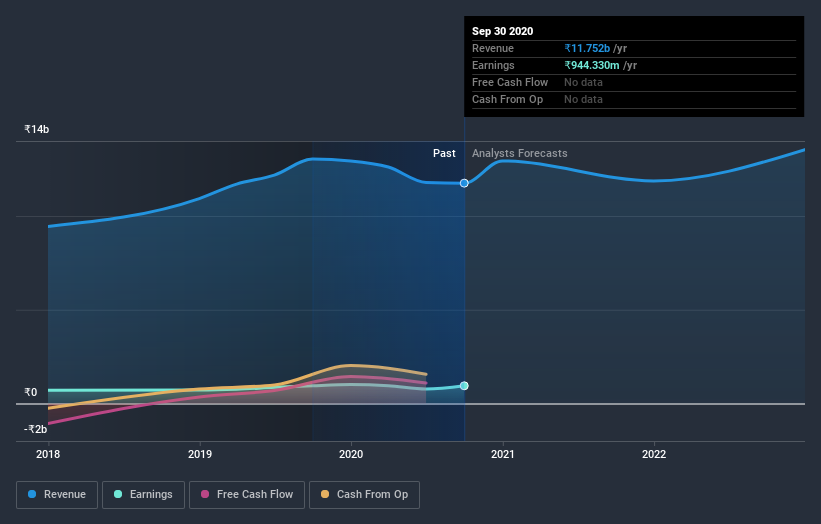Click the 2019 x-axis label
The width and height of the screenshot is (821, 524).
200,454
